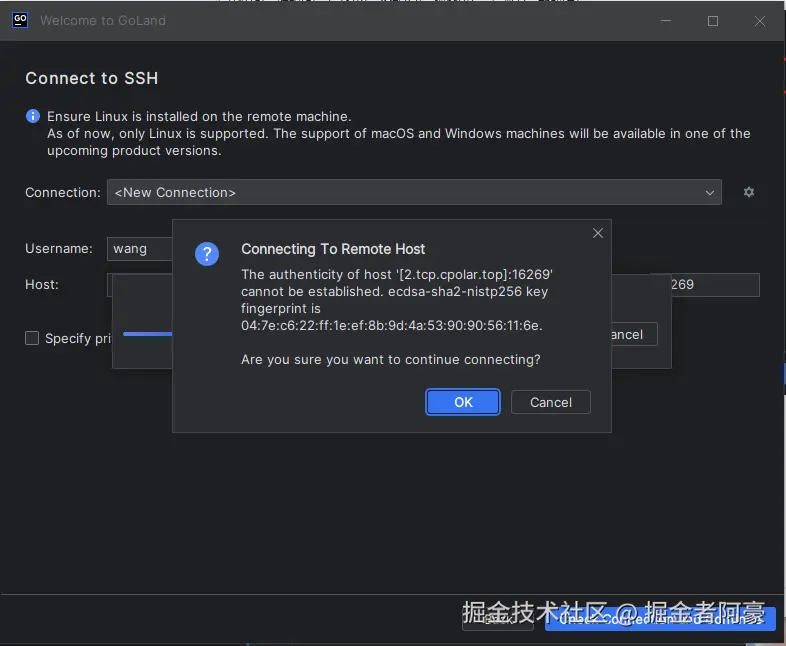Click the text 'Are you sure you want to continue connecting?'
This screenshot has width=786, height=646.
pos(390,360)
